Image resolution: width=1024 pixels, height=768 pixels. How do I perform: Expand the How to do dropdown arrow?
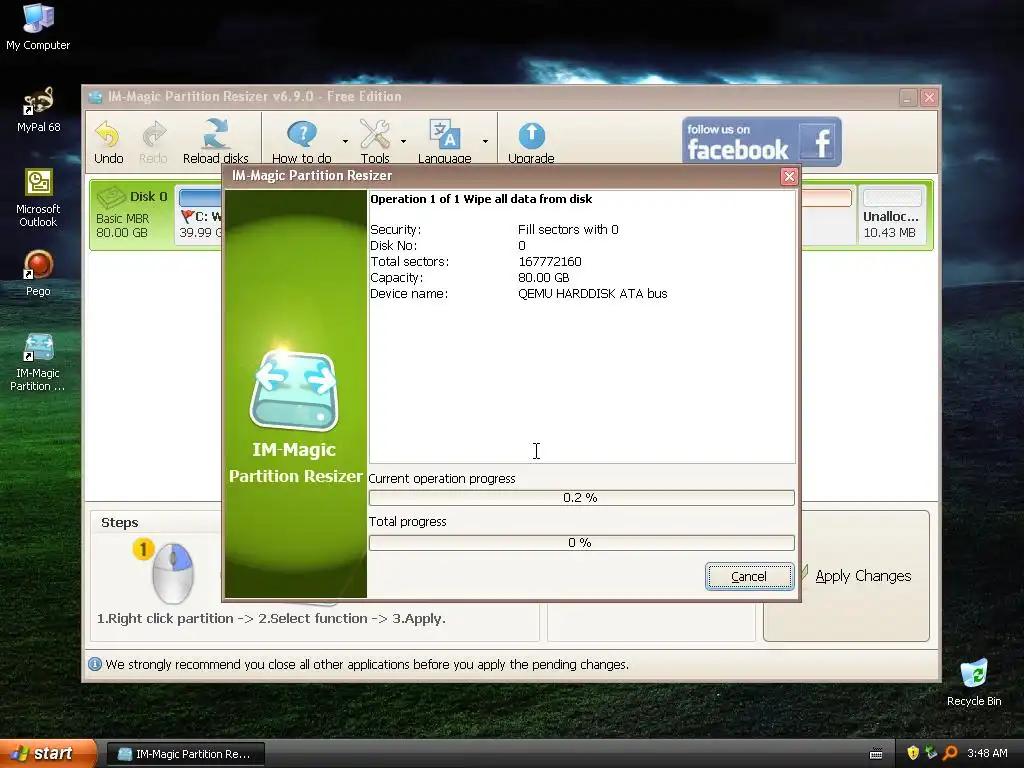(345, 141)
